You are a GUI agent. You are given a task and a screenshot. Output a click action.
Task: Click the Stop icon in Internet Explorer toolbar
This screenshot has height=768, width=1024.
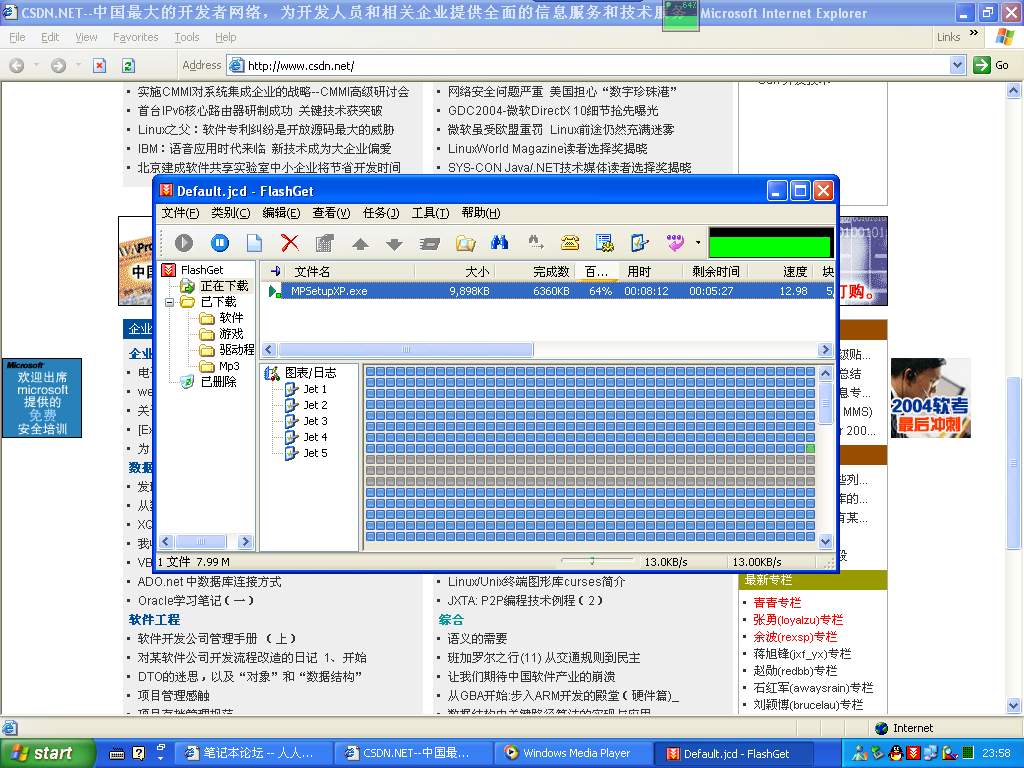(x=99, y=65)
